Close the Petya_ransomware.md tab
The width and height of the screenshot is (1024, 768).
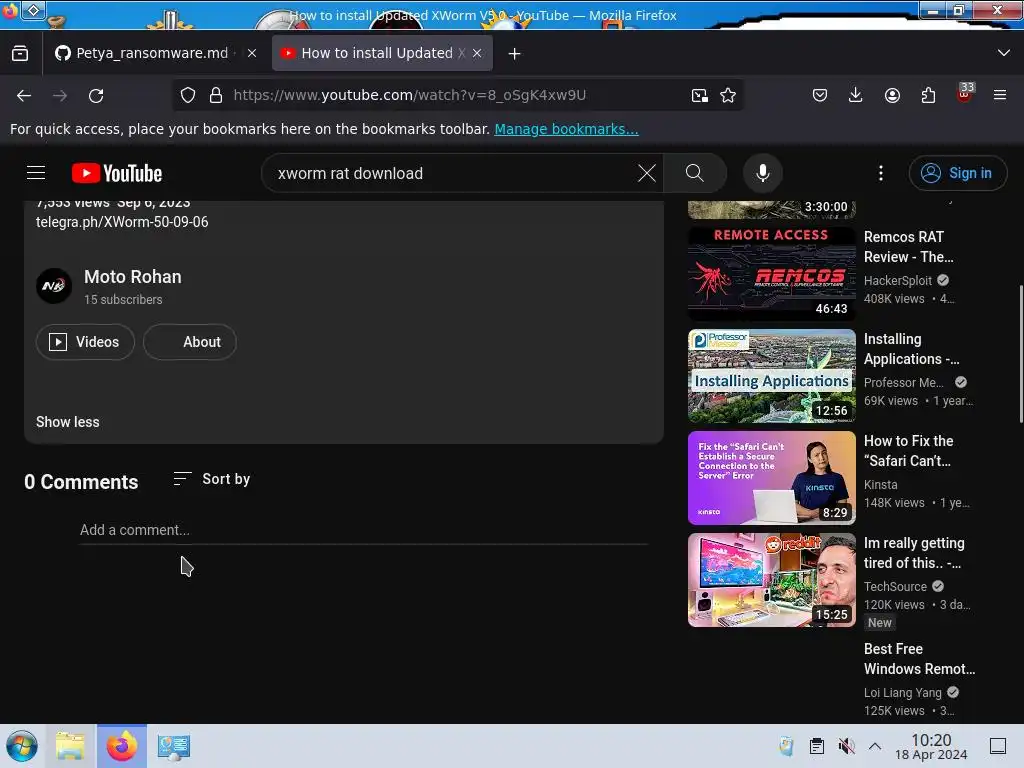tap(252, 54)
